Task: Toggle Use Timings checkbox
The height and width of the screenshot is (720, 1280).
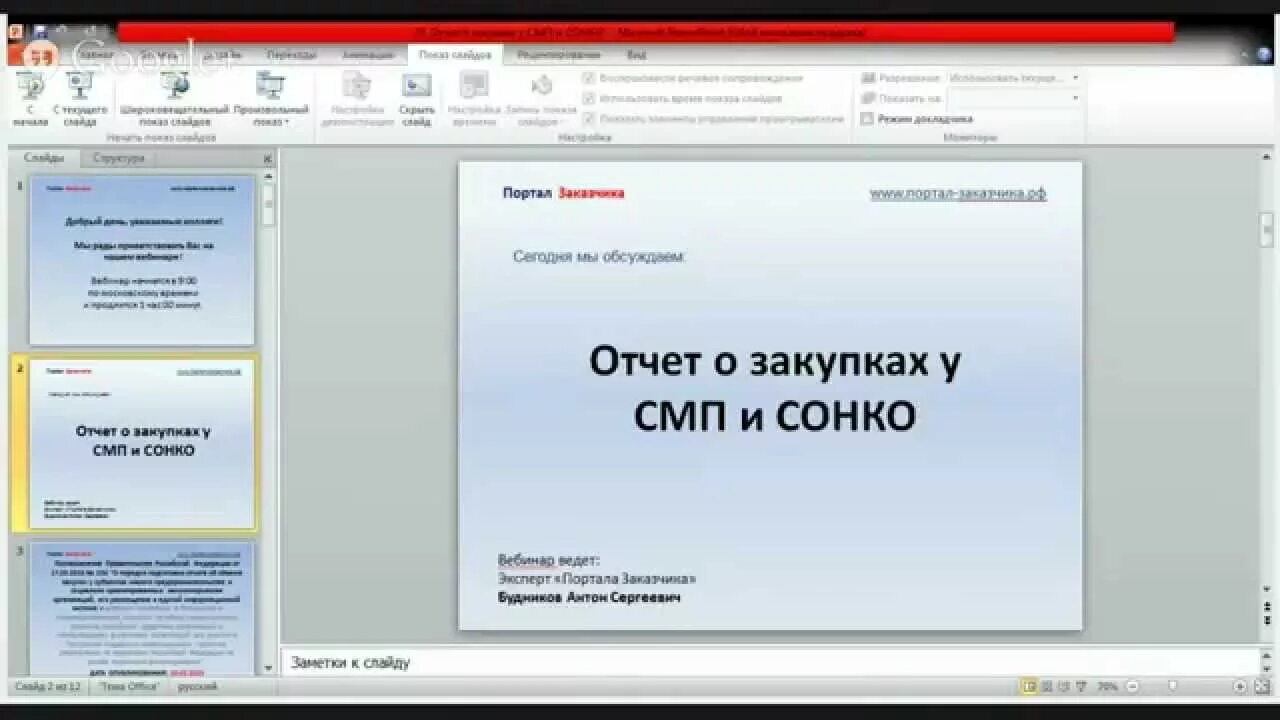Action: [589, 98]
